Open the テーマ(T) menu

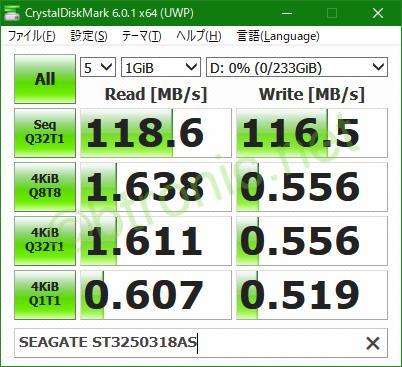click(x=141, y=36)
